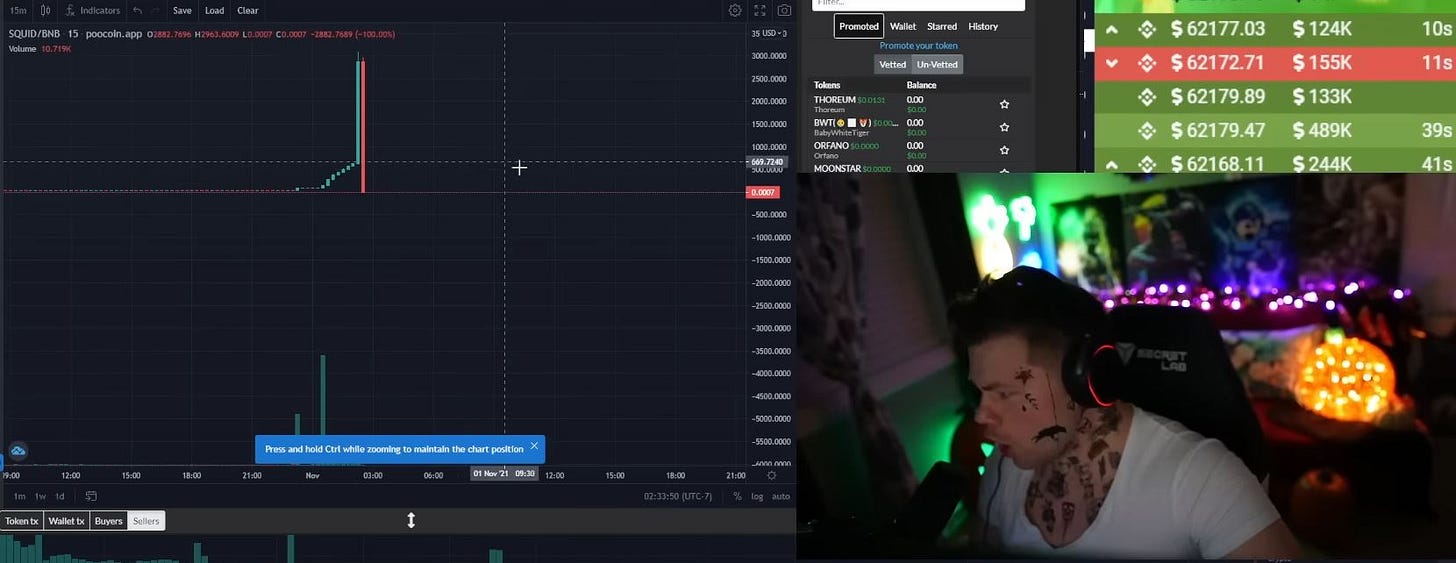Screen dimensions: 1456x563
Task: Click Binance icon on $62172.71 row
Action: coord(1148,63)
